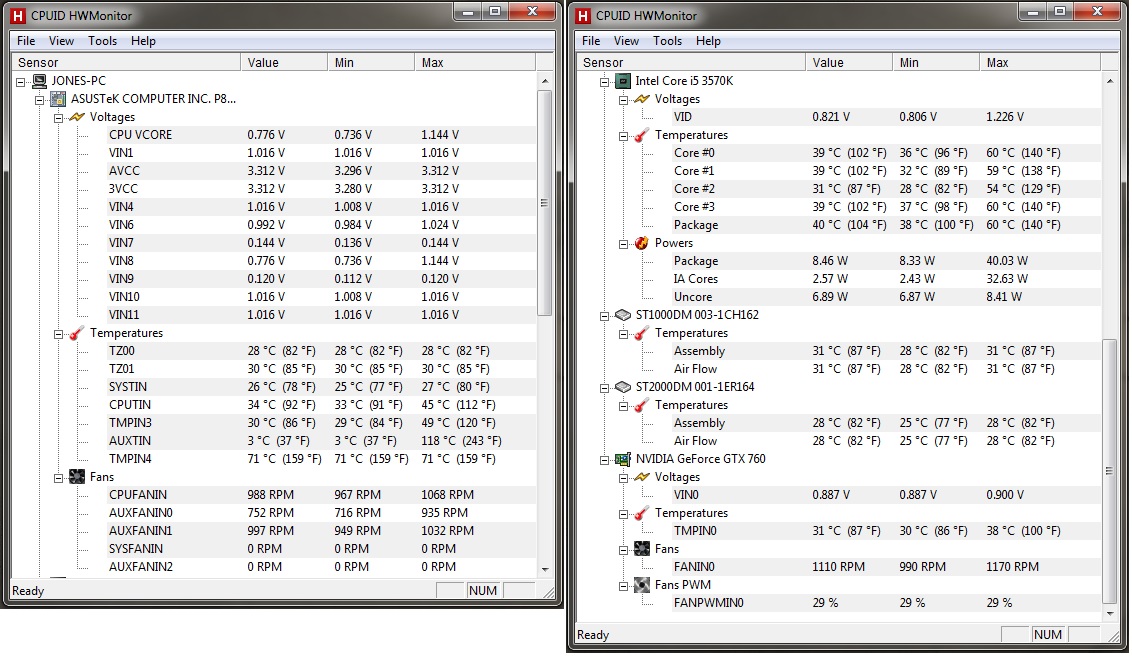Click the Temperatures thermometer icon under Intel Core i5
The width and height of the screenshot is (1132, 658).
[641, 135]
